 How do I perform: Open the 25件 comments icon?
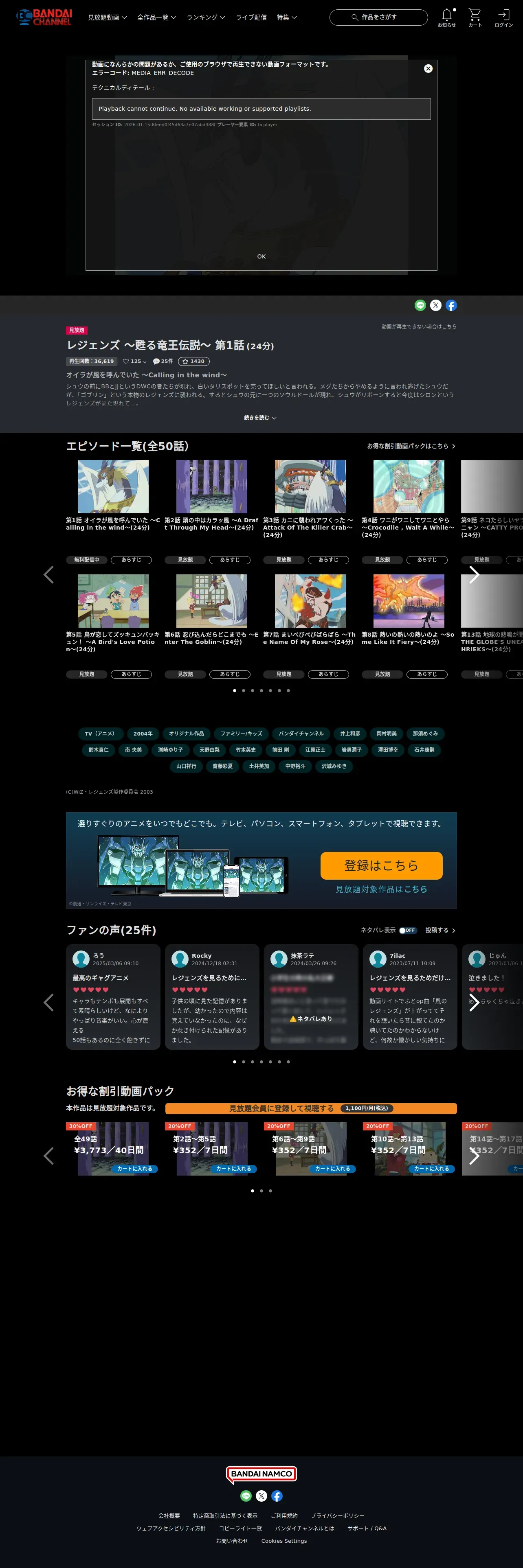[163, 361]
